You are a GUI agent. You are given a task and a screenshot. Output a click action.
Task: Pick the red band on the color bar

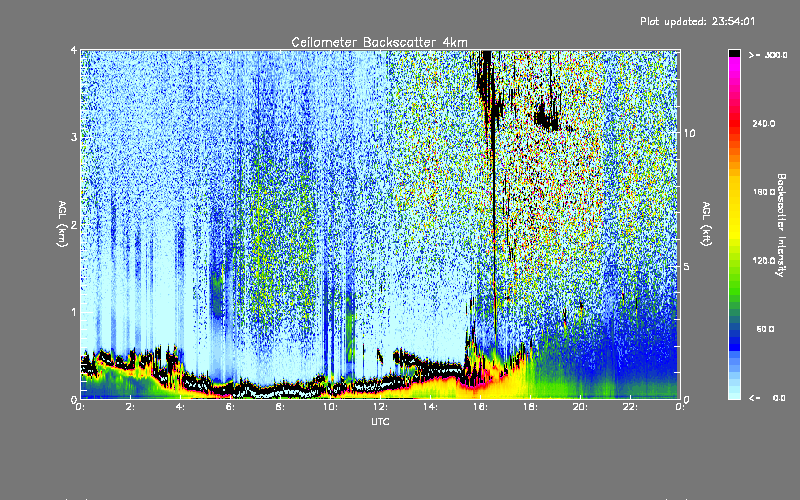734,122
